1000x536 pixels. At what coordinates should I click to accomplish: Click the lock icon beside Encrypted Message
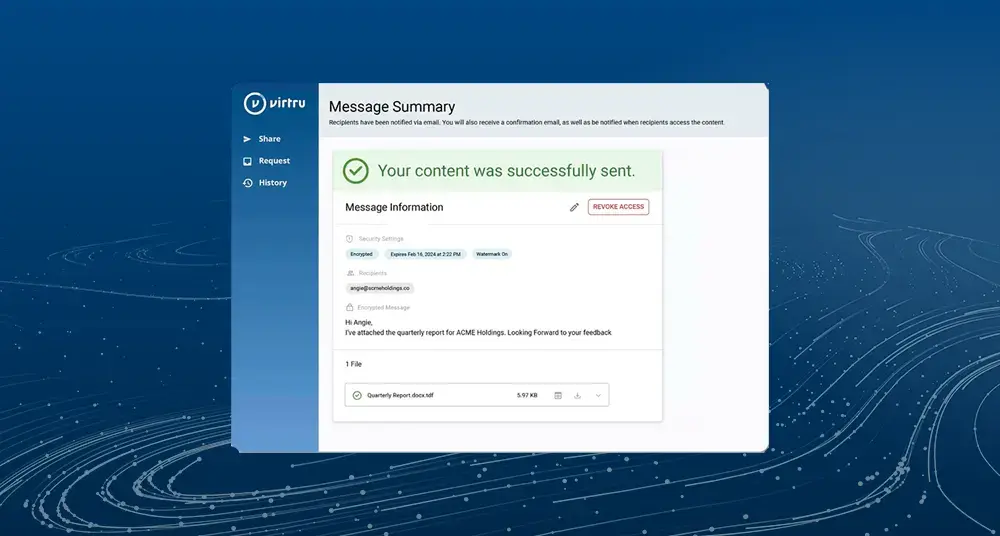pyautogui.click(x=349, y=307)
